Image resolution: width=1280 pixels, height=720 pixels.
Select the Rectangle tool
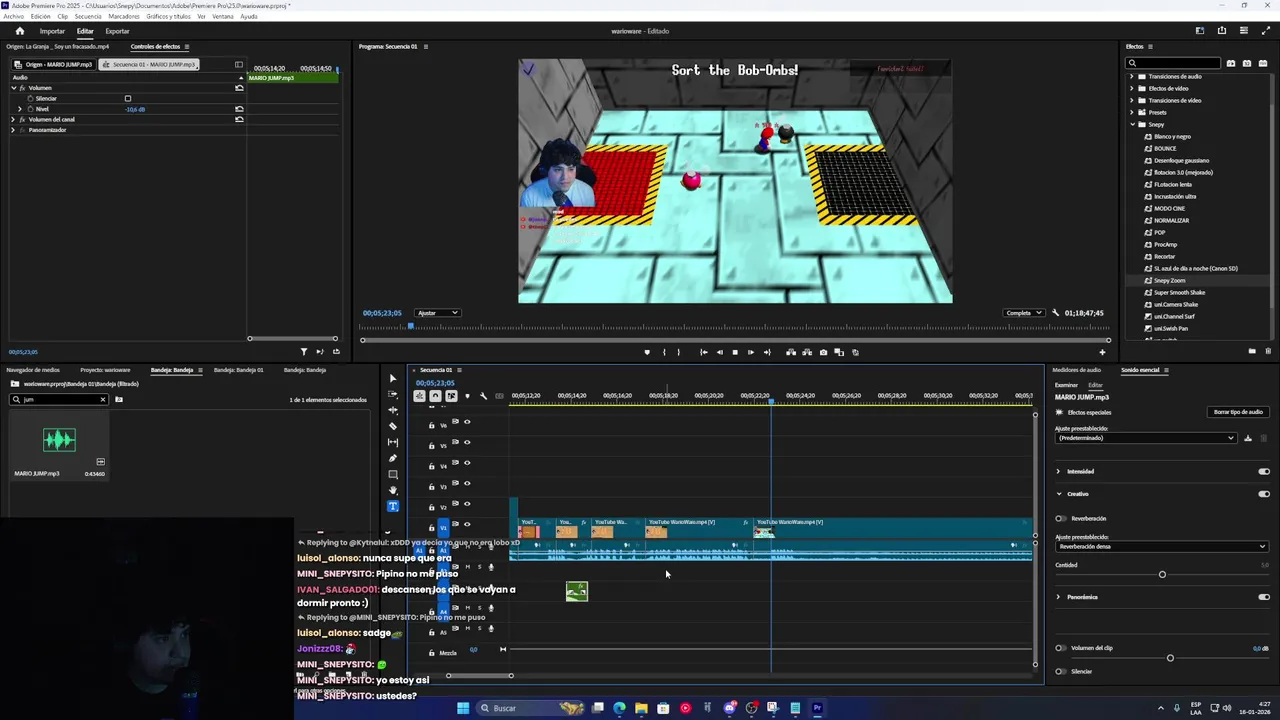click(x=392, y=474)
